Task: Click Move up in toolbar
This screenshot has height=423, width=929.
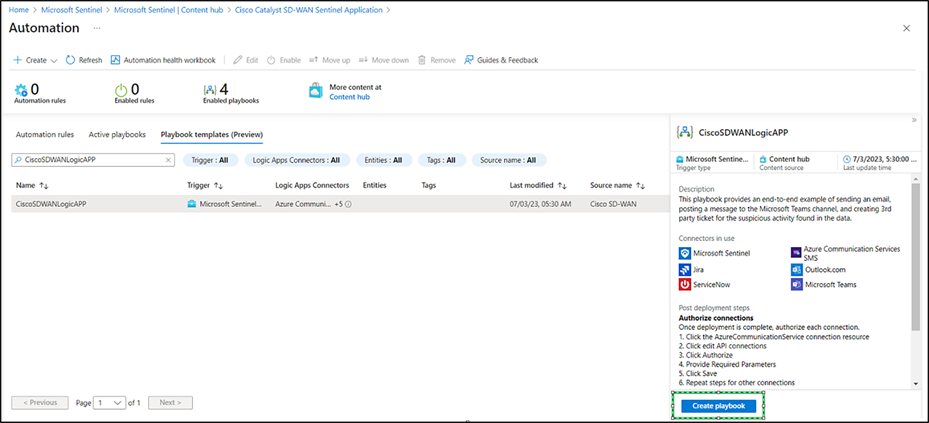Action: click(329, 60)
